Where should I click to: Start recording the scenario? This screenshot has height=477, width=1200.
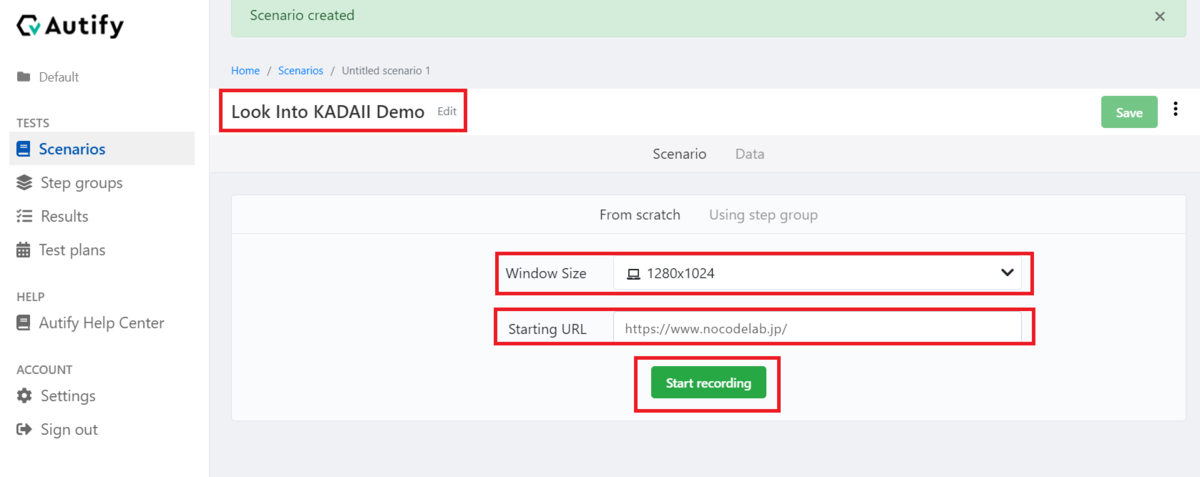(708, 383)
